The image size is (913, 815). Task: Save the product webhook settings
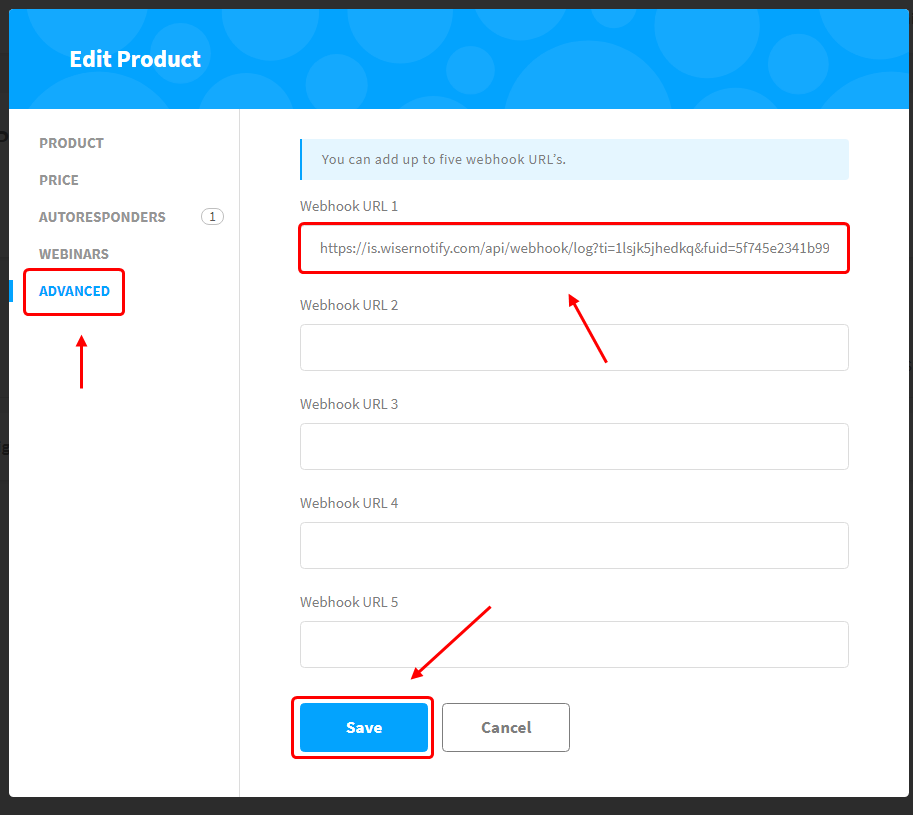[364, 727]
